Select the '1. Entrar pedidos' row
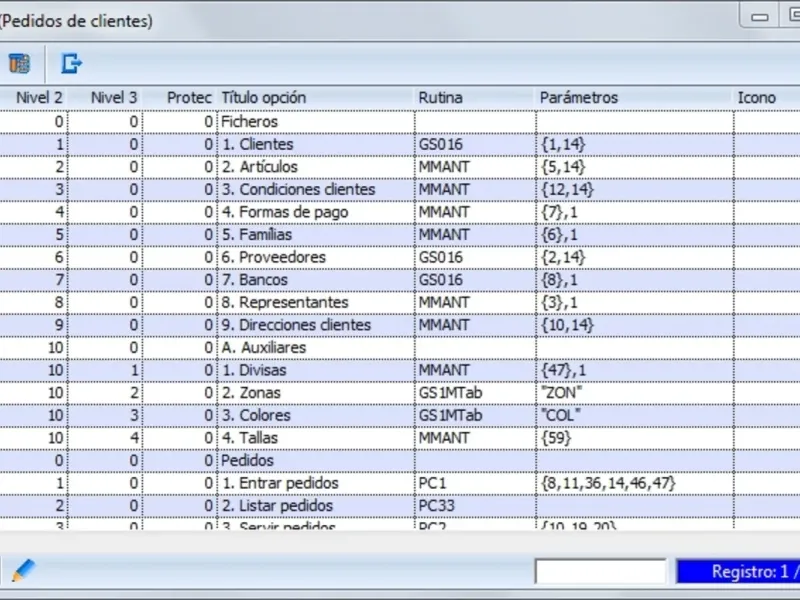This screenshot has height=600, width=800. click(400, 483)
